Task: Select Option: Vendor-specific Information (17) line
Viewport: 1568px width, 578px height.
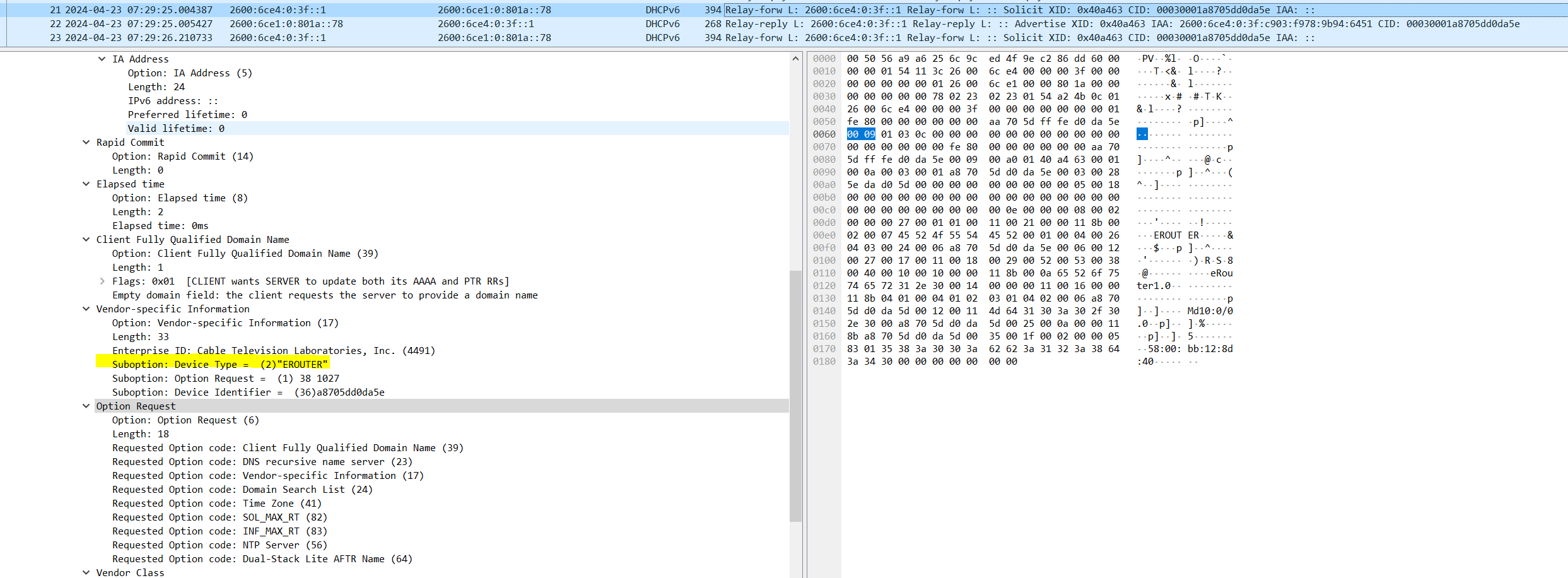Action: point(225,322)
